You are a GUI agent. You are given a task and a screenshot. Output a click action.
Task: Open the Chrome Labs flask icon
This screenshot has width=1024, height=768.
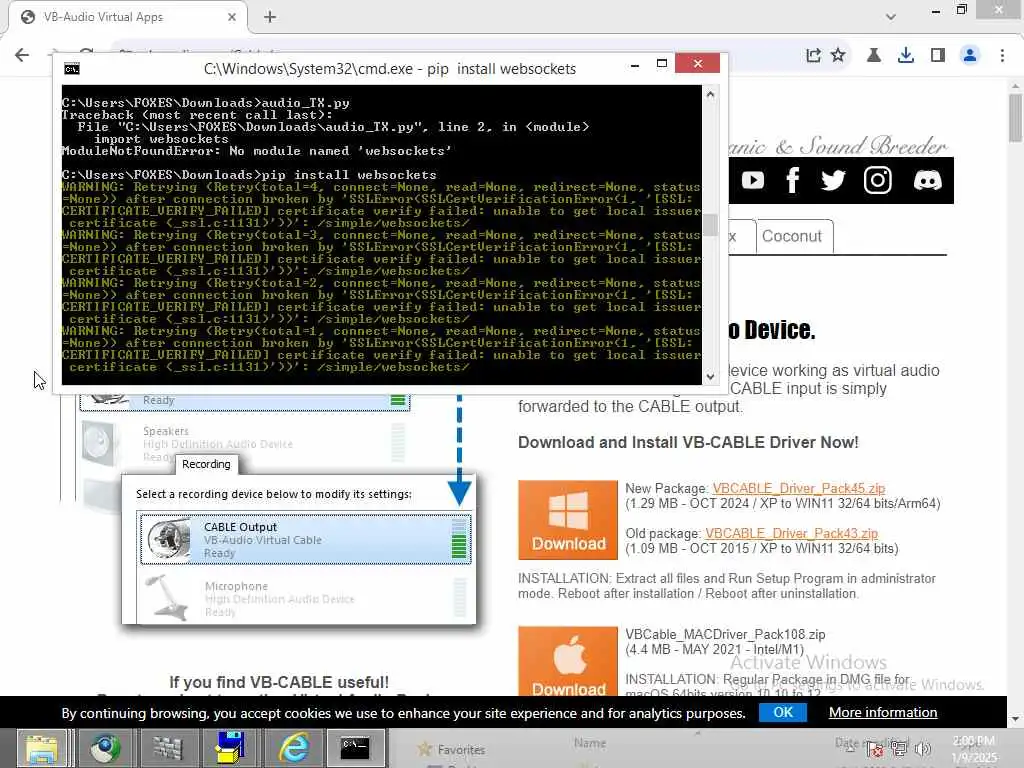tap(874, 56)
